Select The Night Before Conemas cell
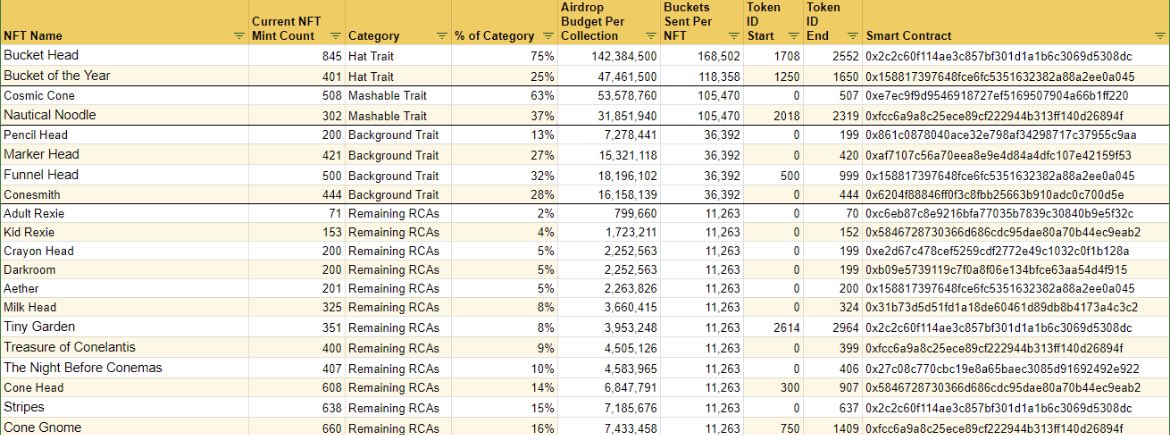1170x435 pixels. (125, 368)
